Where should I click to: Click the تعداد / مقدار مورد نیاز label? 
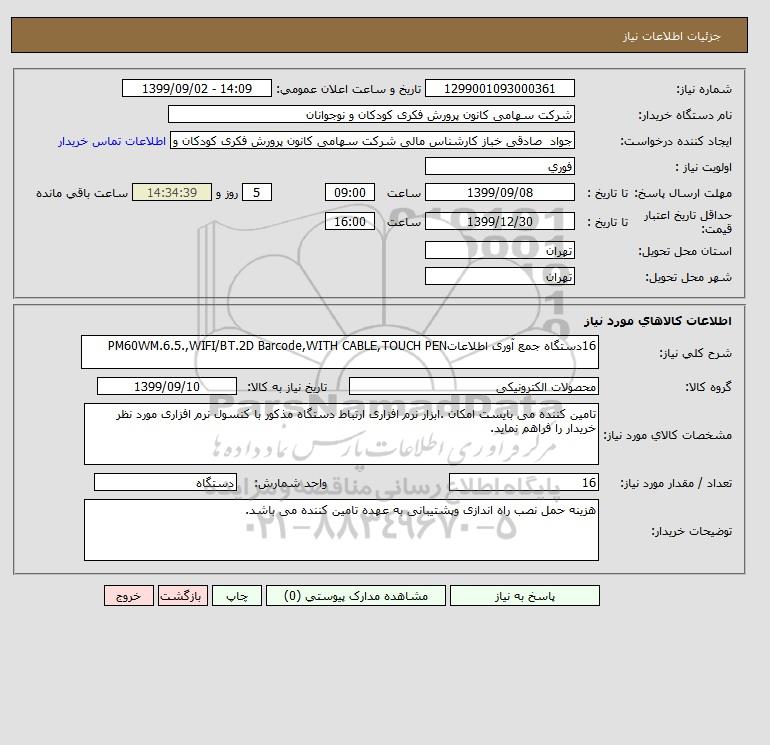point(676,483)
